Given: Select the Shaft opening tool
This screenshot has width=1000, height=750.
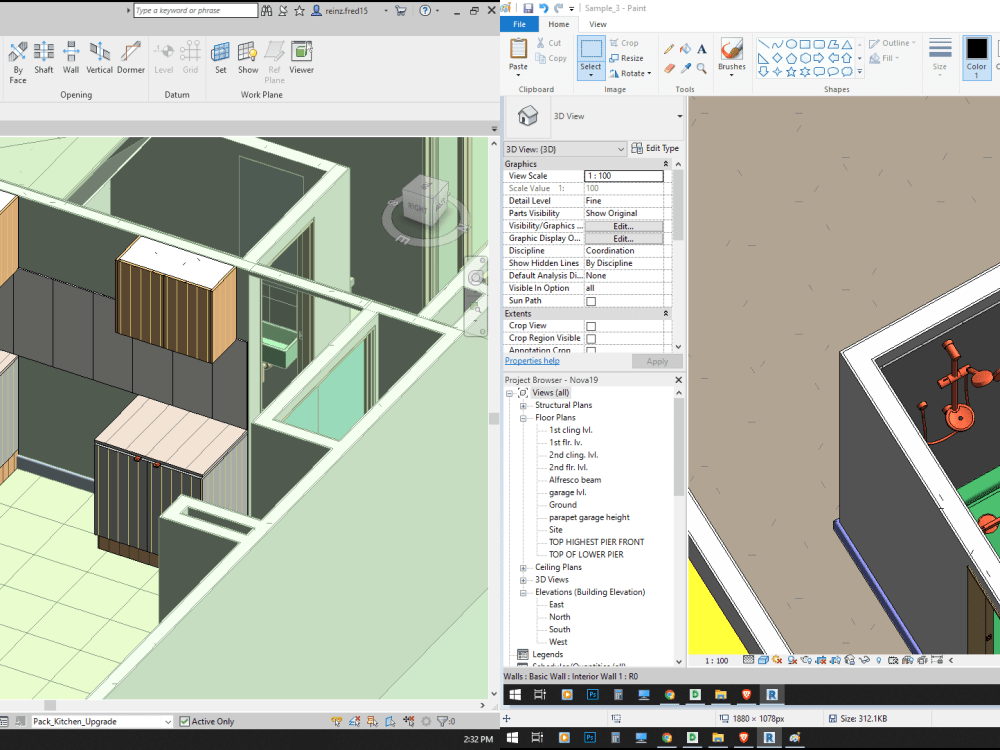Looking at the screenshot, I should pos(43,57).
